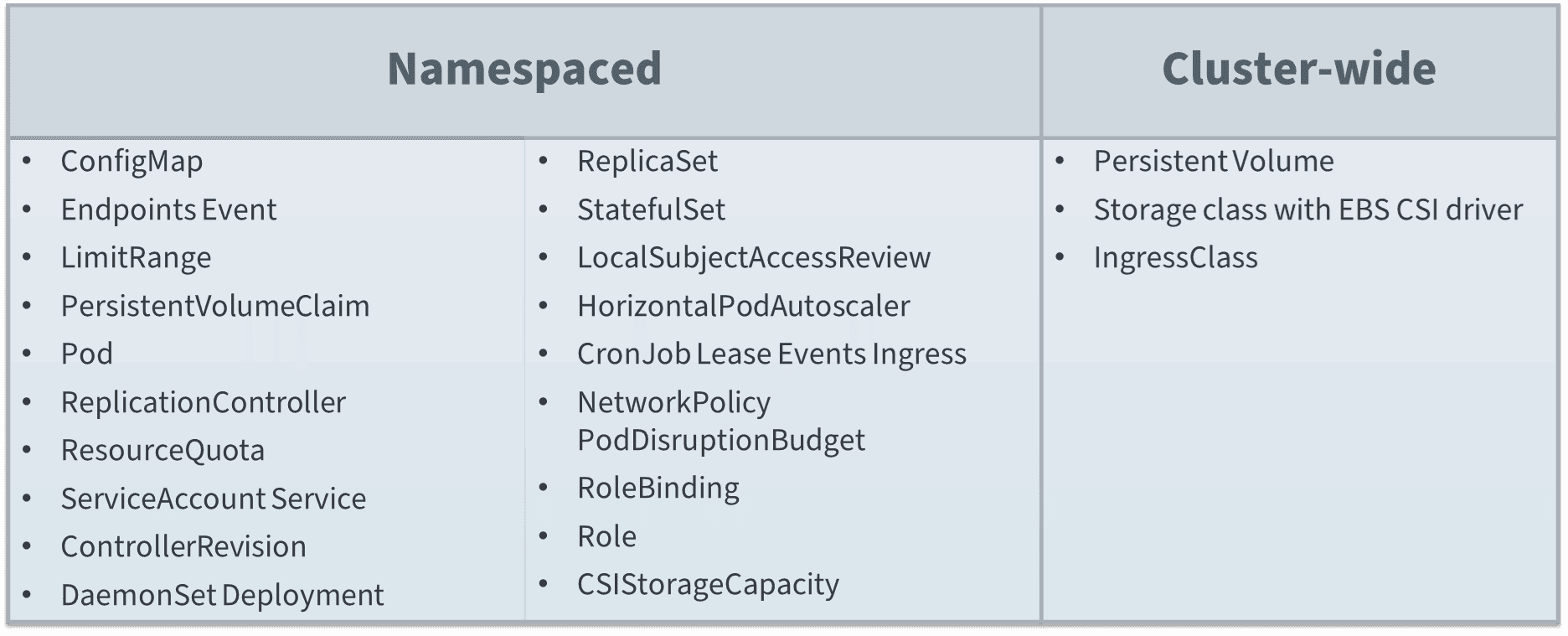Click the Persistent Volume item
Viewport: 1568px width, 636px height.
(1213, 161)
